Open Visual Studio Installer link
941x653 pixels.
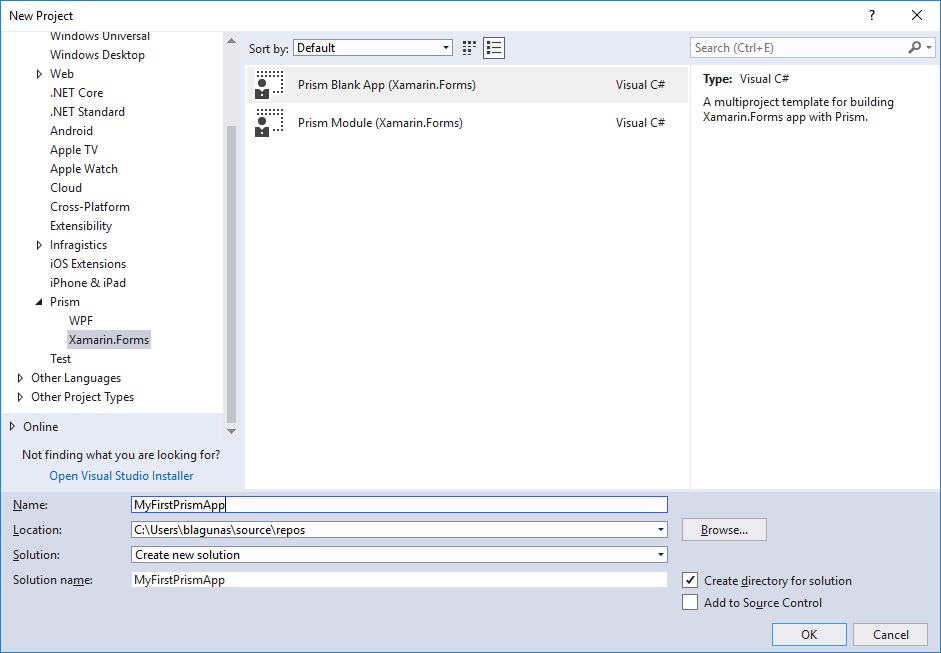(x=121, y=476)
